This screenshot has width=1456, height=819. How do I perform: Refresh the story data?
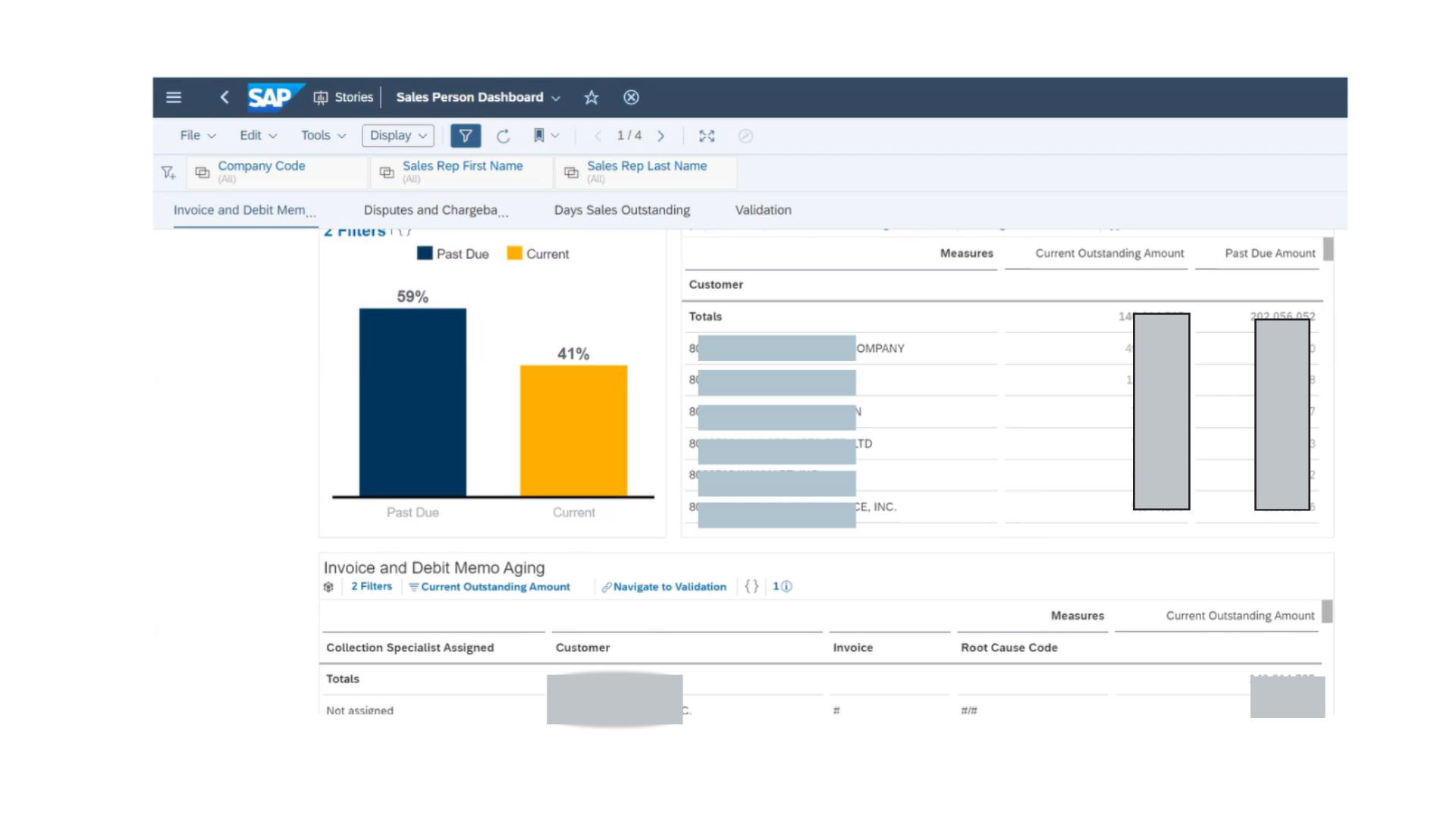503,136
